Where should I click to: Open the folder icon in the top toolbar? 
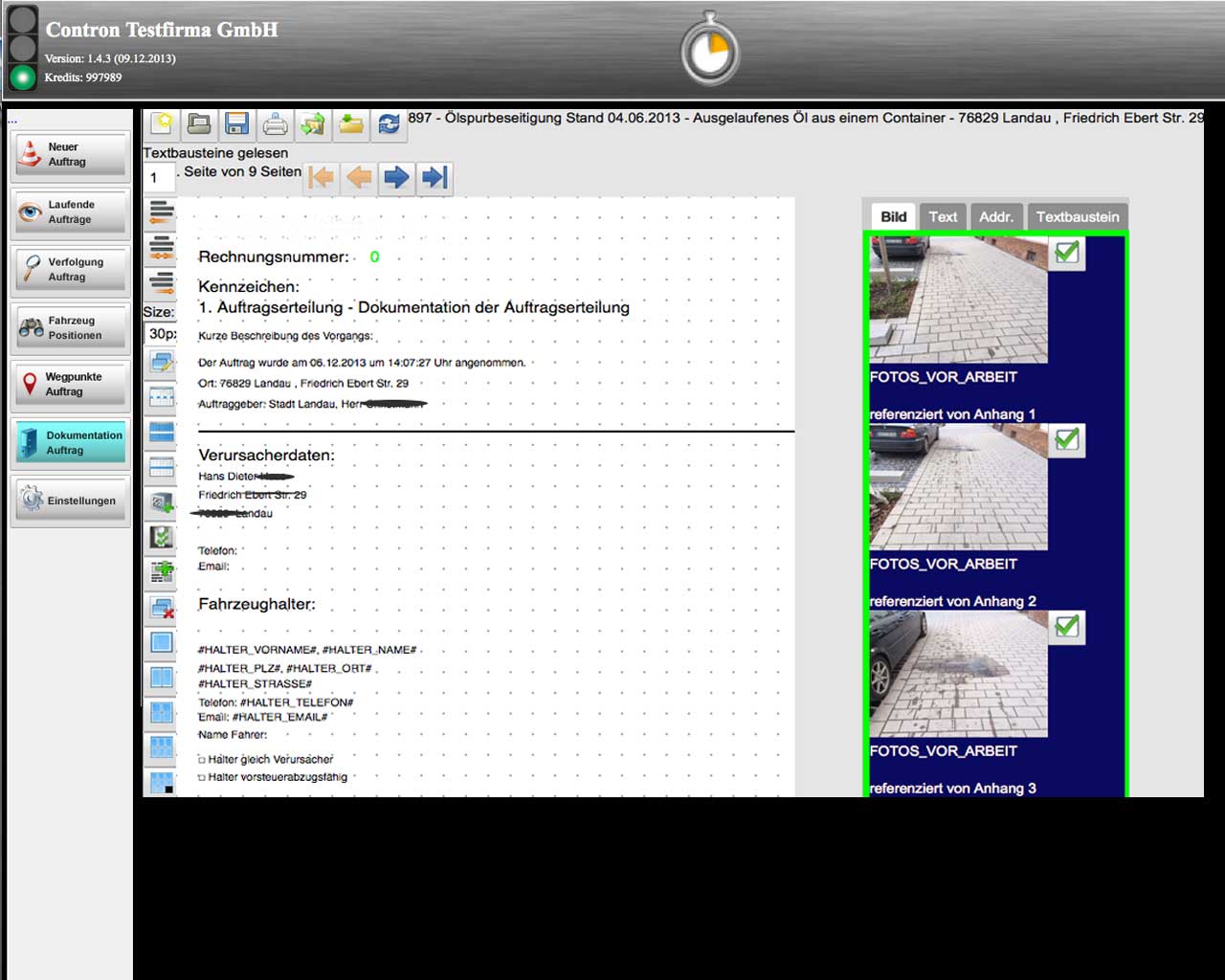click(199, 123)
